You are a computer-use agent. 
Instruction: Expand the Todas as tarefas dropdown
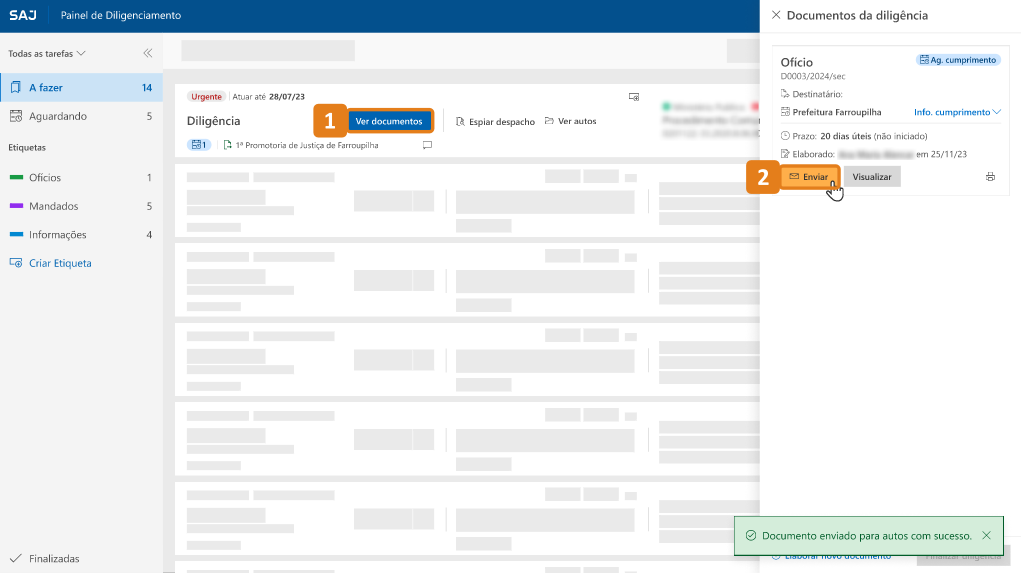coord(47,53)
